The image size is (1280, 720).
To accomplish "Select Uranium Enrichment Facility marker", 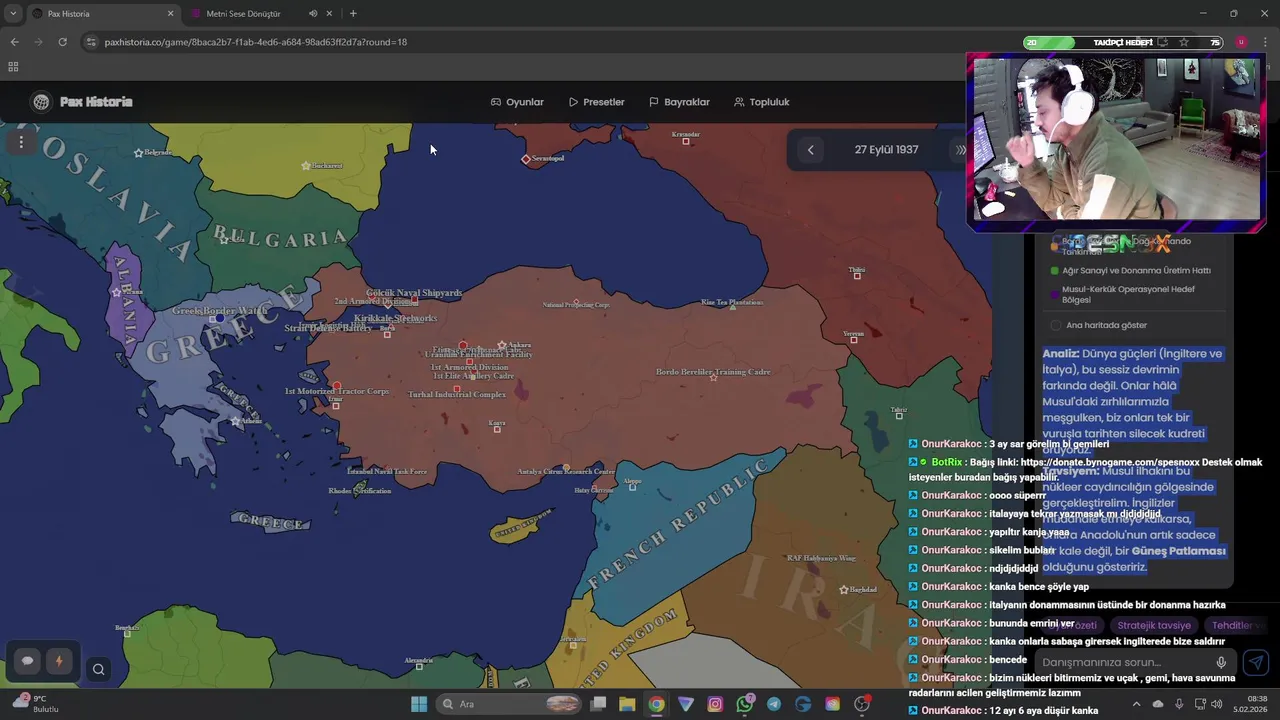I will 478,354.
